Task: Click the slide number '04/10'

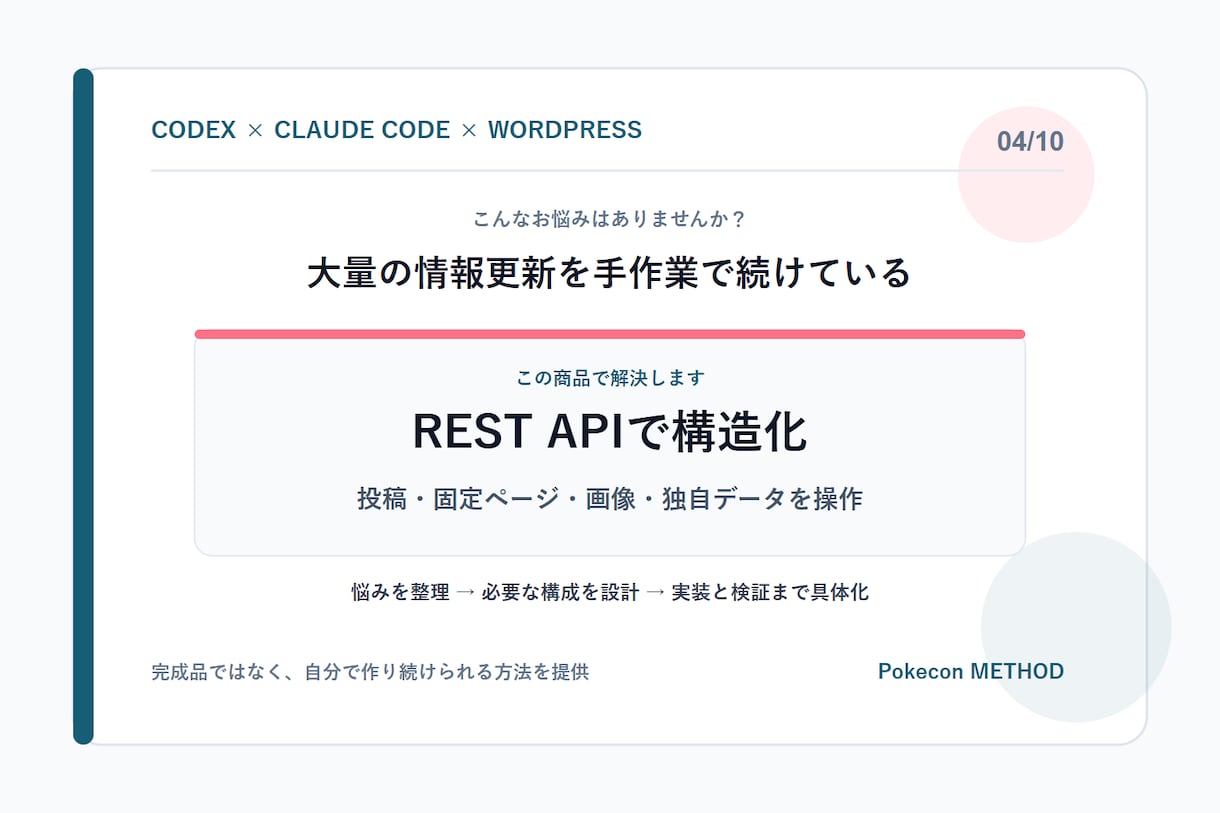Action: [x=1030, y=142]
